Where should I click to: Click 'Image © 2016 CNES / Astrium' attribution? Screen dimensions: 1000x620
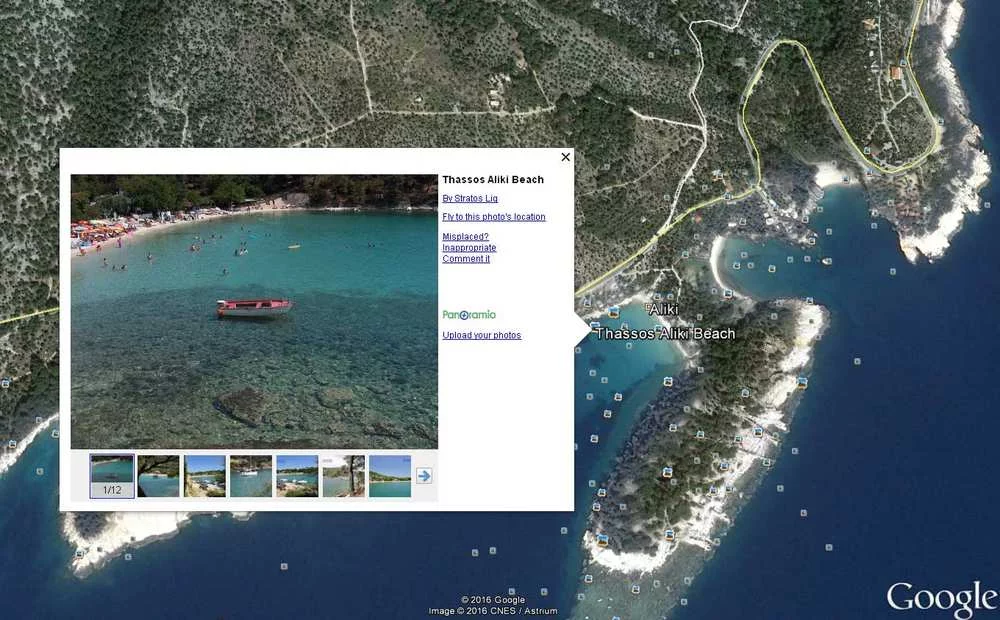coord(493,611)
